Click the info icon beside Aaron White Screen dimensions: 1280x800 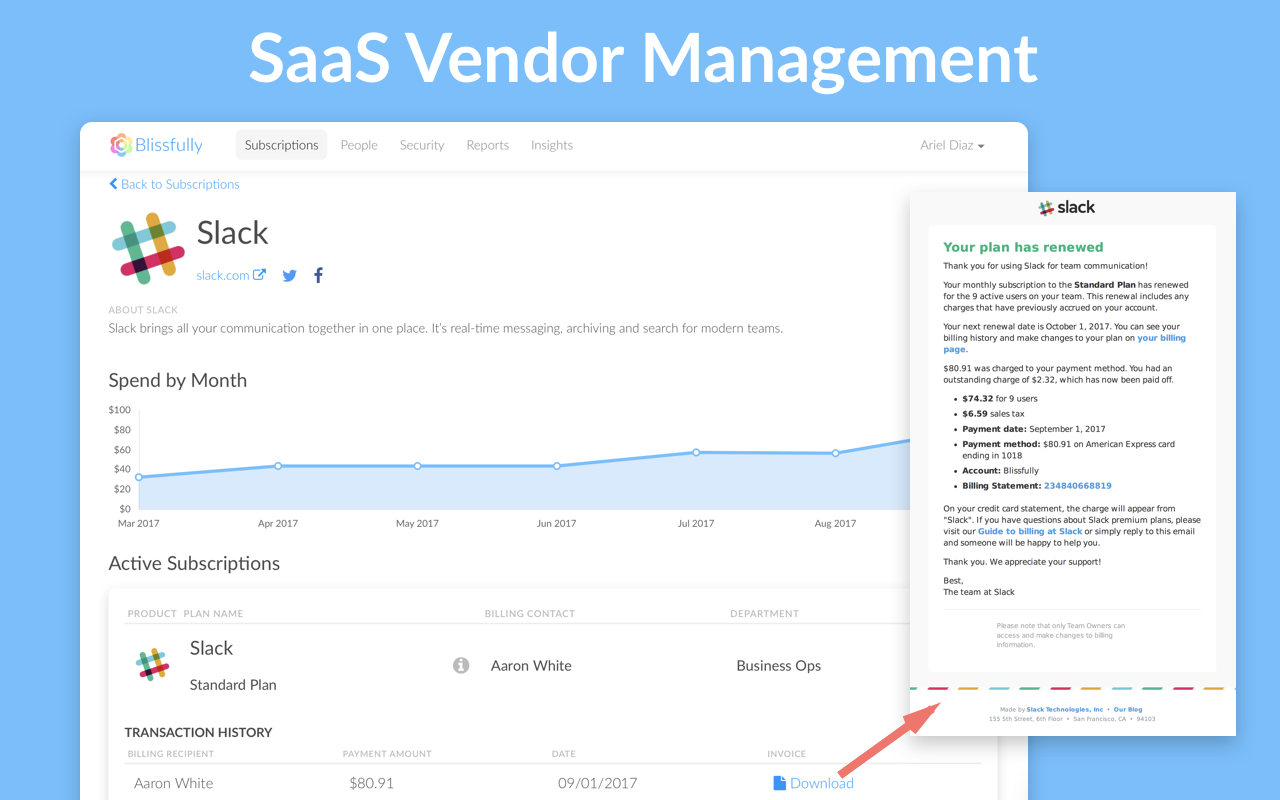click(x=461, y=665)
